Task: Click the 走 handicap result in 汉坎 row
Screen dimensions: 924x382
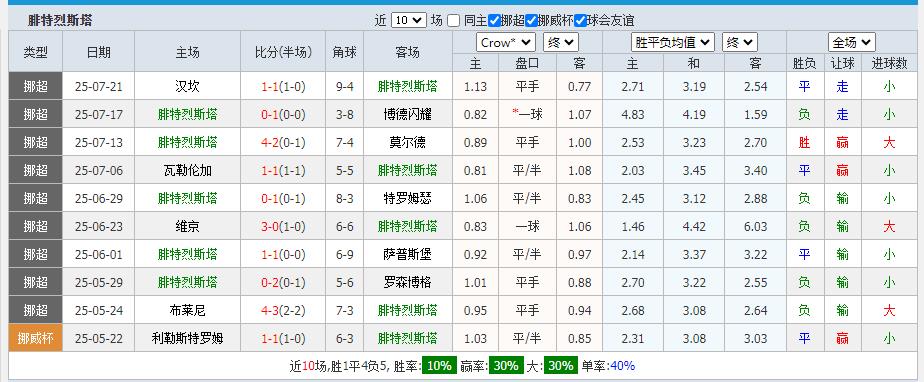Action: click(843, 86)
